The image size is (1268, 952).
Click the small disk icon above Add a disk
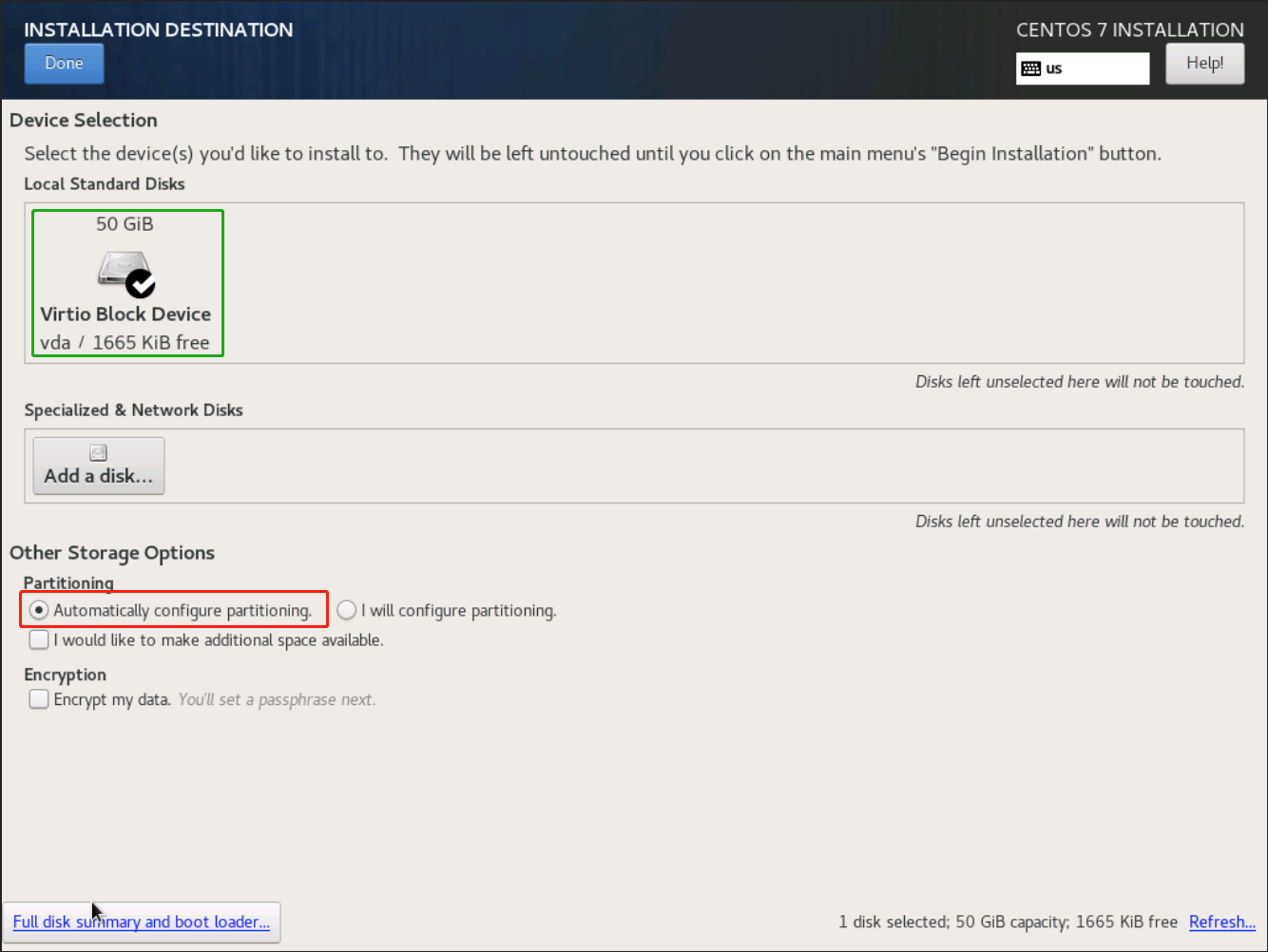pyautogui.click(x=98, y=453)
